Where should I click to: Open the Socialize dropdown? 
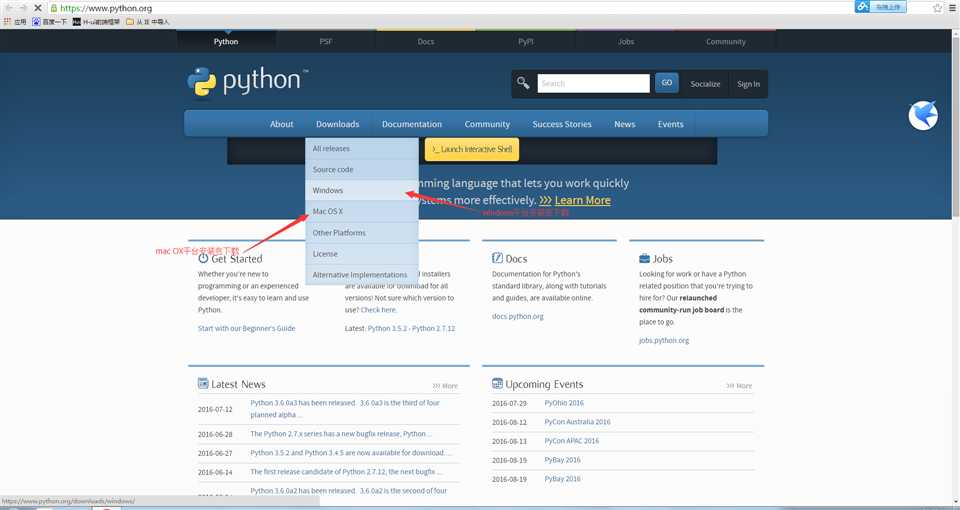pyautogui.click(x=705, y=84)
